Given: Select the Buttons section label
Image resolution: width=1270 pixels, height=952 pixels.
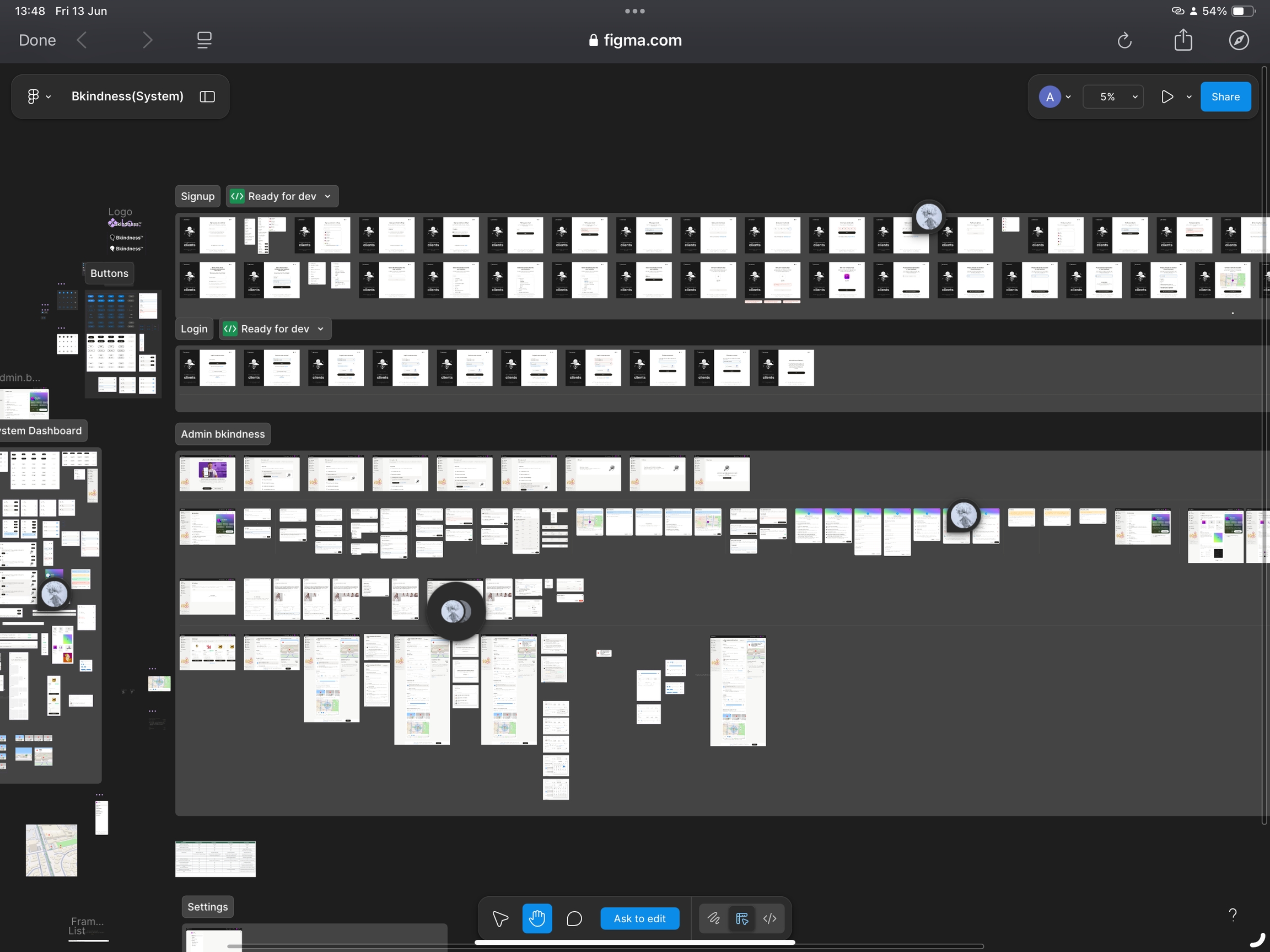Looking at the screenshot, I should [109, 273].
